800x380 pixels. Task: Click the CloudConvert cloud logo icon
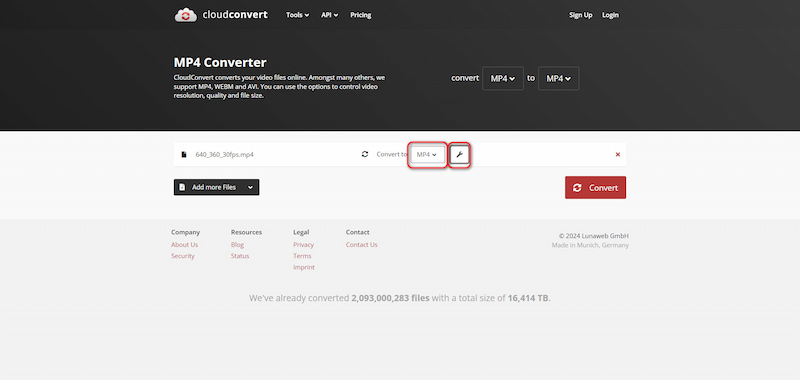click(x=185, y=15)
